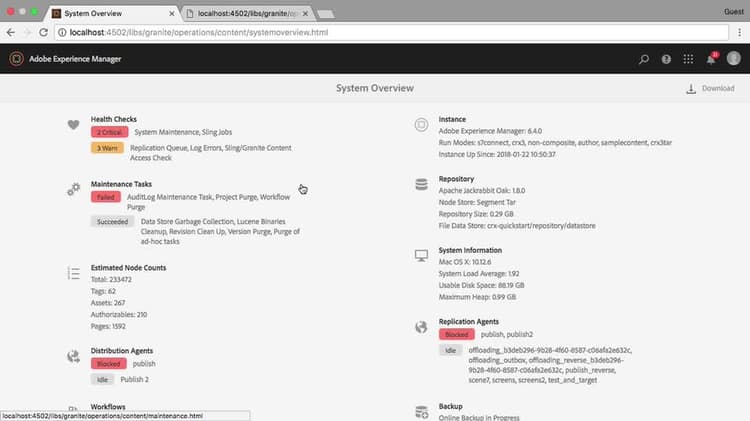Click the Idle badge under Replication Agents
The image size is (750, 421).
(x=451, y=350)
